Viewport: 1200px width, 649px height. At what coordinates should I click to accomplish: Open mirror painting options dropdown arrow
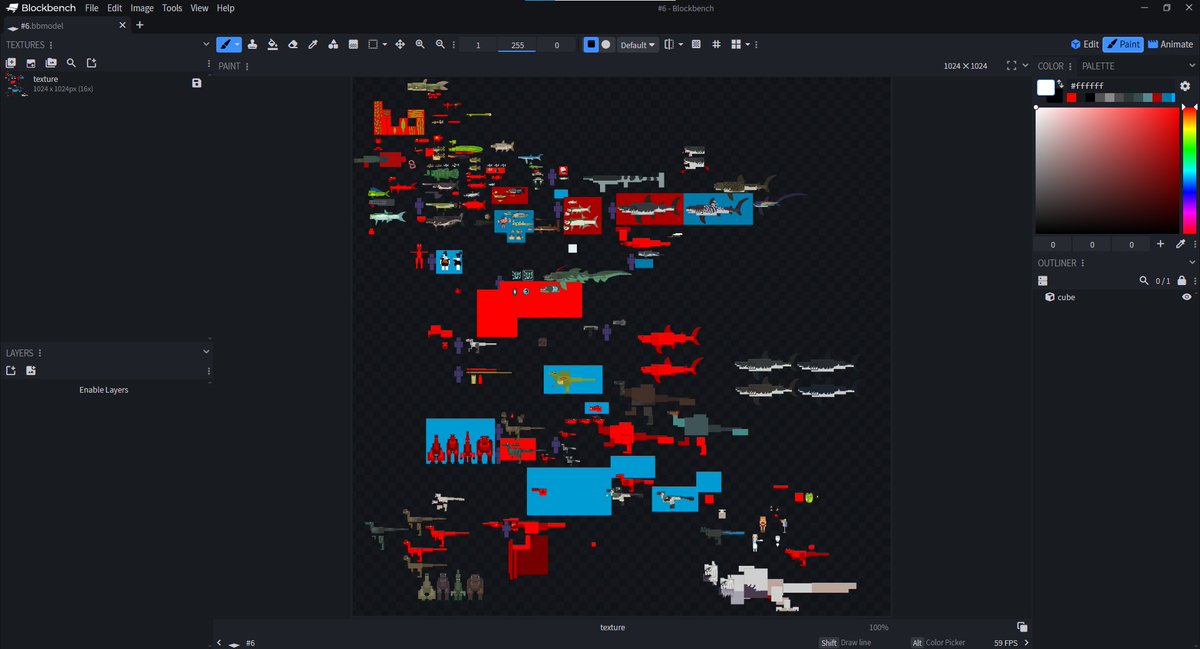tap(680, 44)
